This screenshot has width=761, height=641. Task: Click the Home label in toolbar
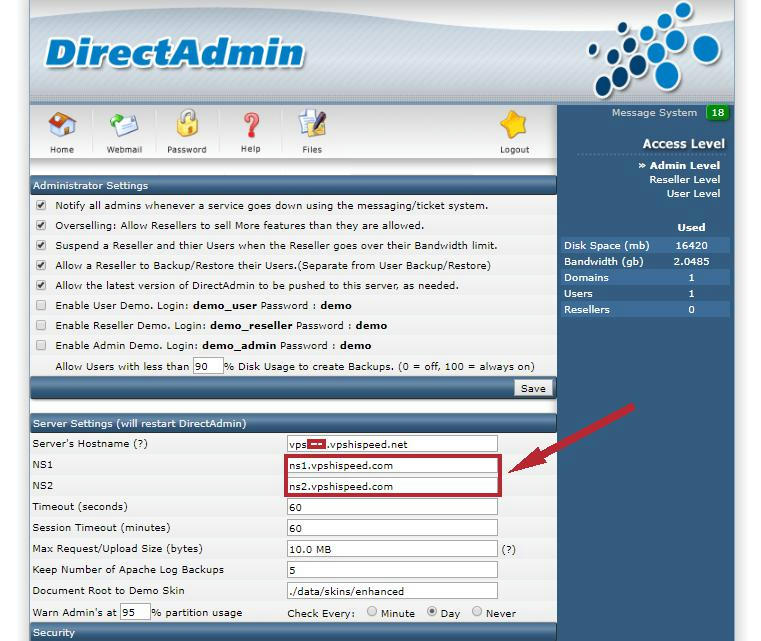click(62, 149)
